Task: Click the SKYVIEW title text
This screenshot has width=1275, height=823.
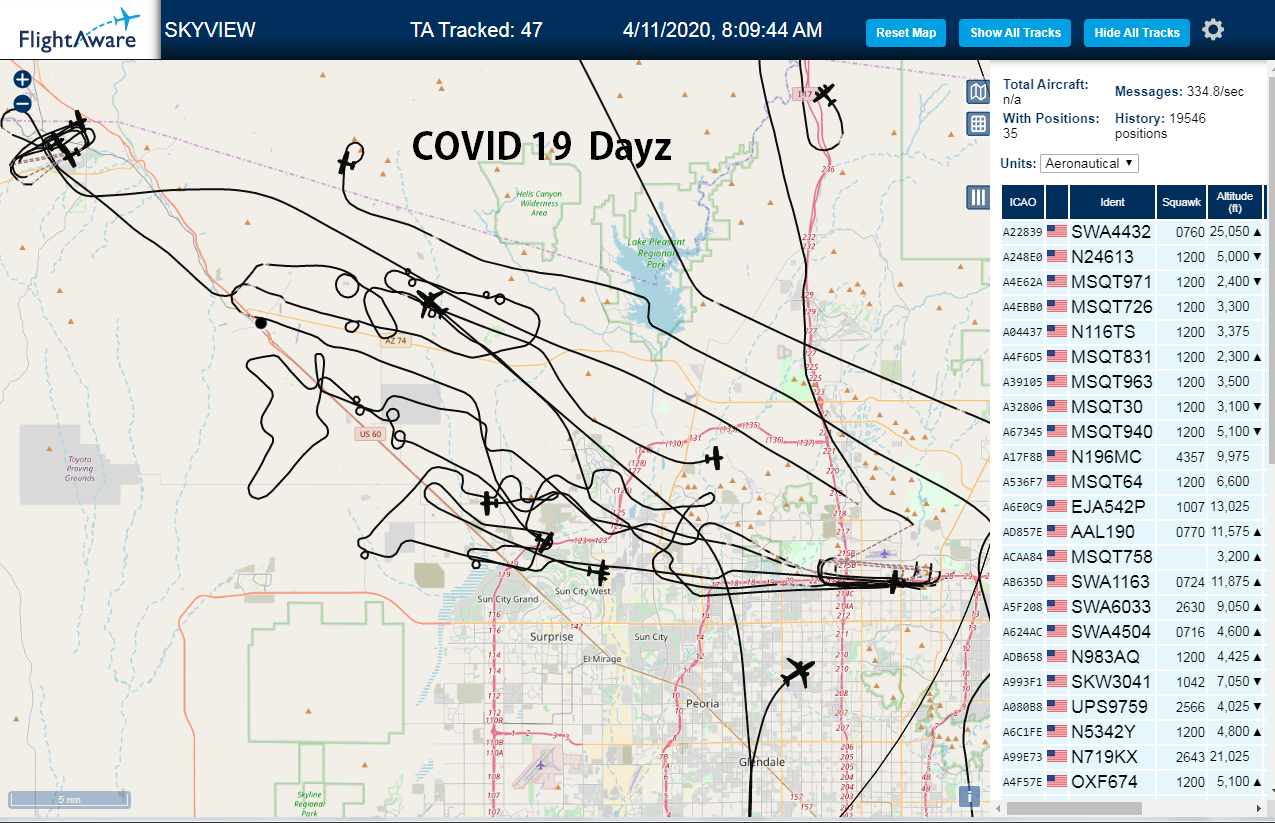Action: coord(210,30)
